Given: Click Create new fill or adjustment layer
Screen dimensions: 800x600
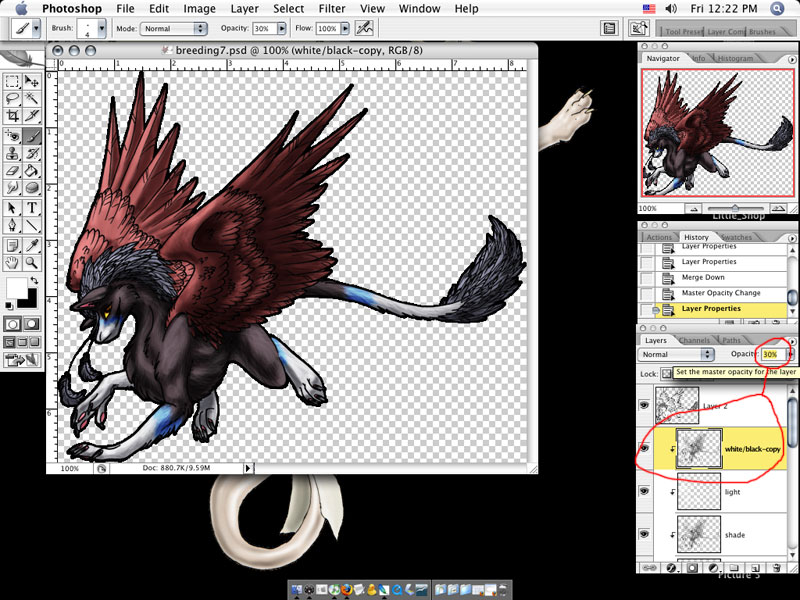Looking at the screenshot, I should click(713, 567).
